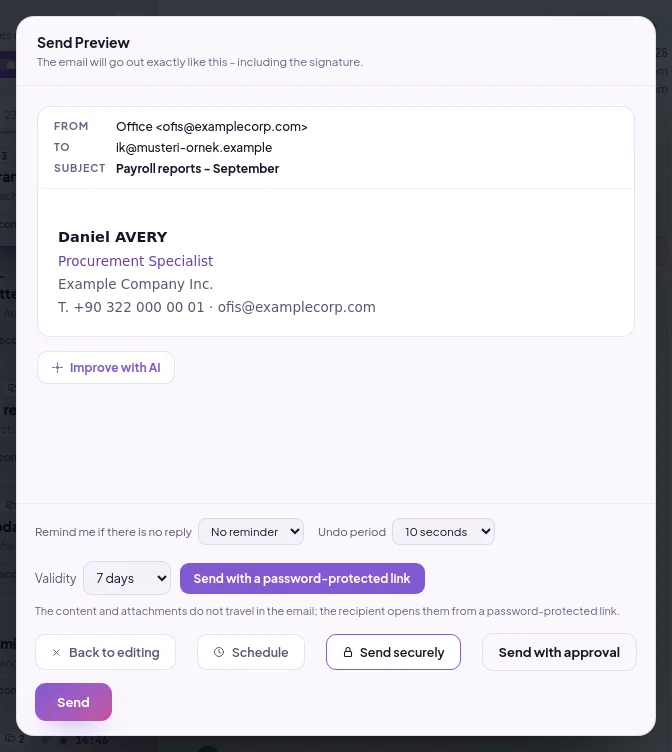This screenshot has width=672, height=752.
Task: Change the Validity 7 days selector
Action: coord(127,578)
